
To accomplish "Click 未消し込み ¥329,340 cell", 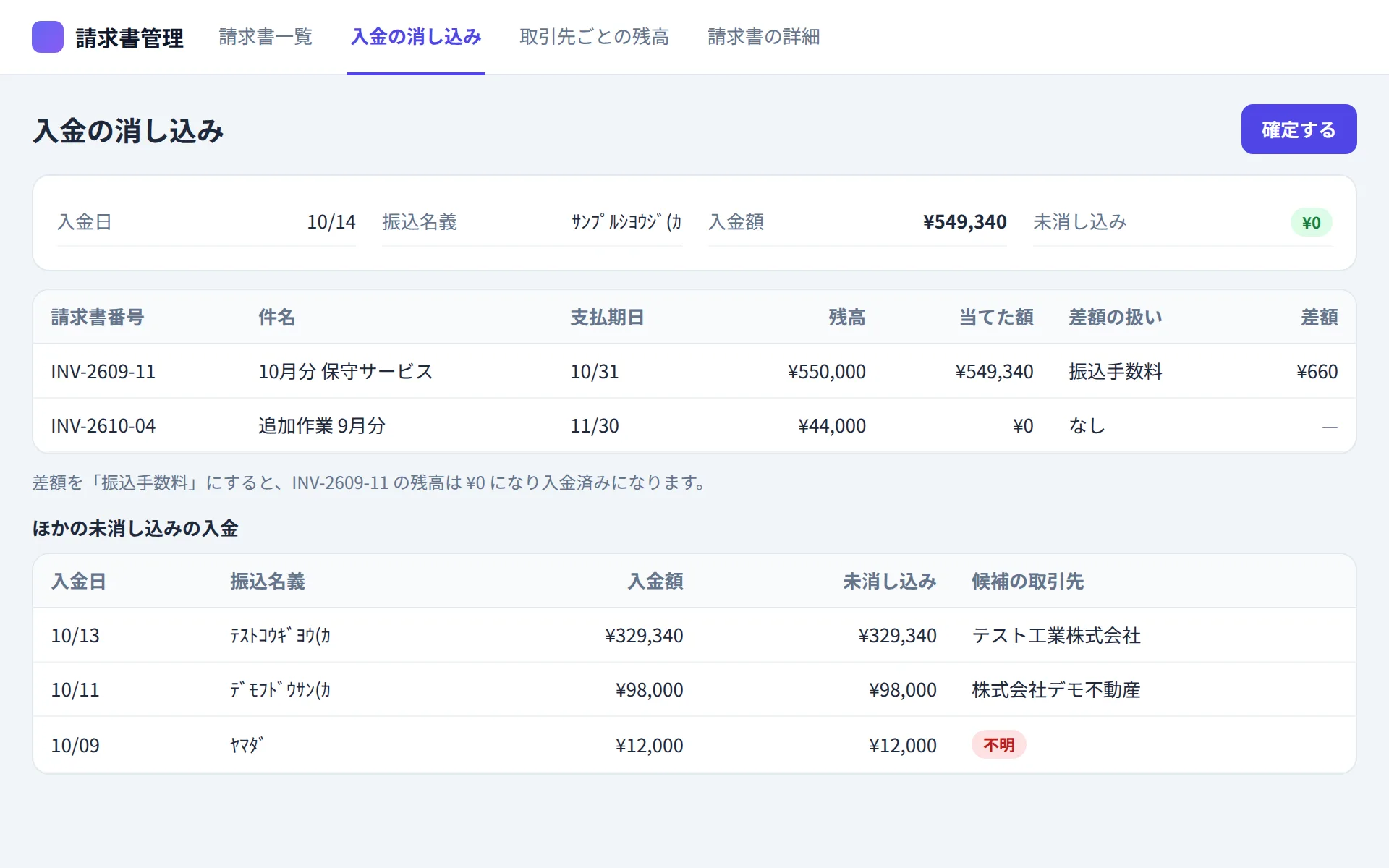I will click(897, 636).
